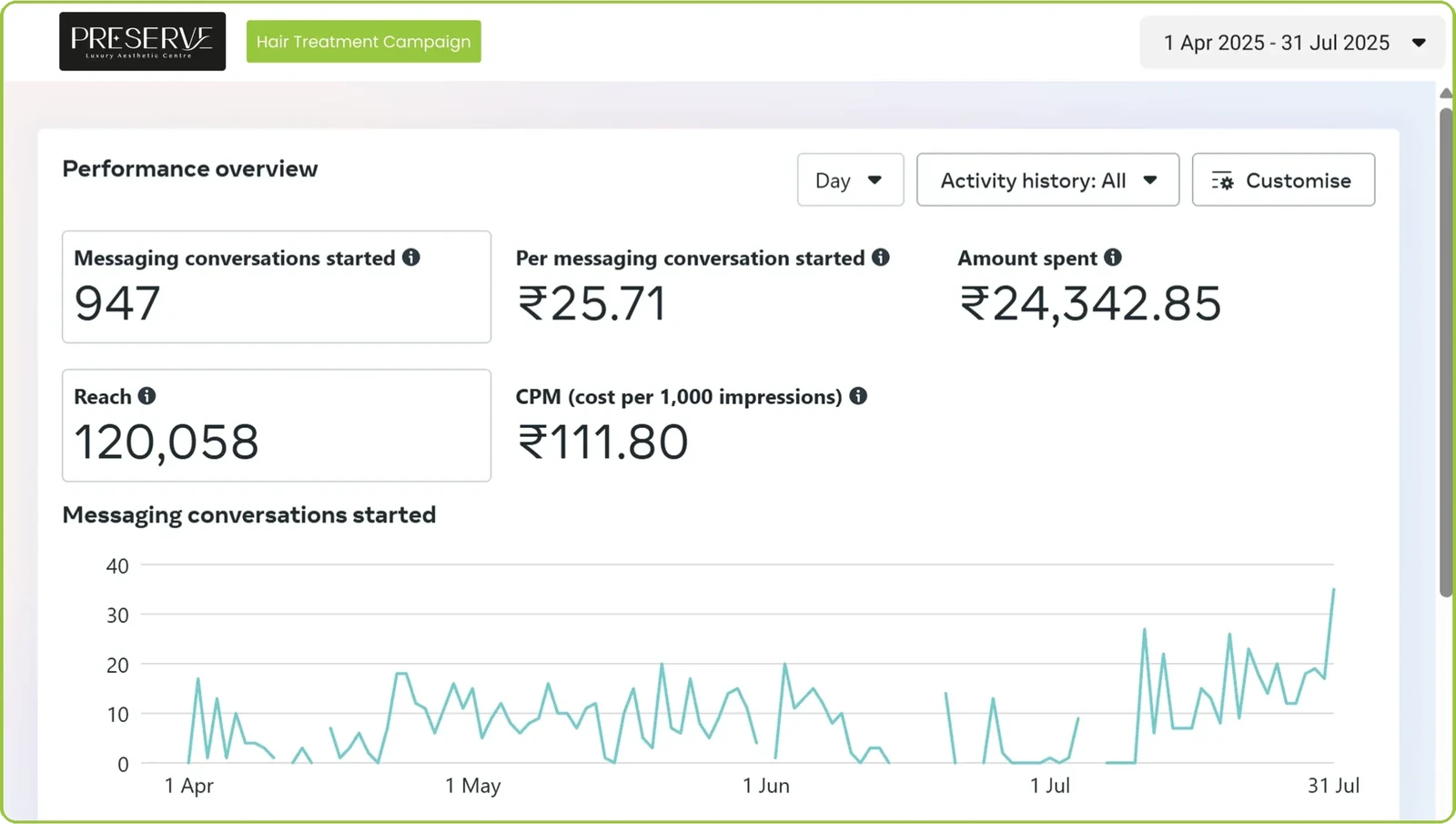Click the 31 Jul chart peak
The width and height of the screenshot is (1456, 824).
pos(1333,590)
